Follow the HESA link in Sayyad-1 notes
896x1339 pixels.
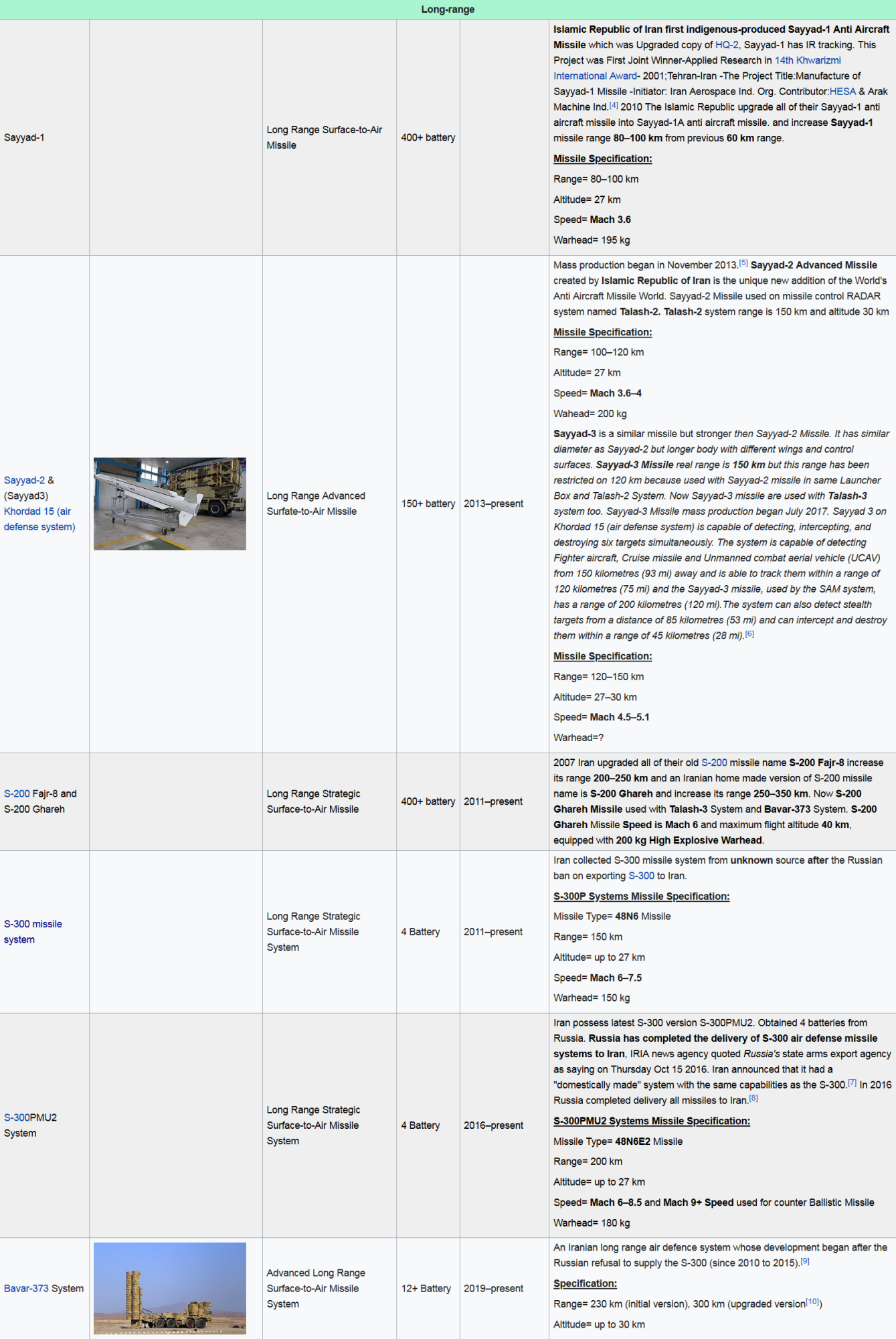842,92
